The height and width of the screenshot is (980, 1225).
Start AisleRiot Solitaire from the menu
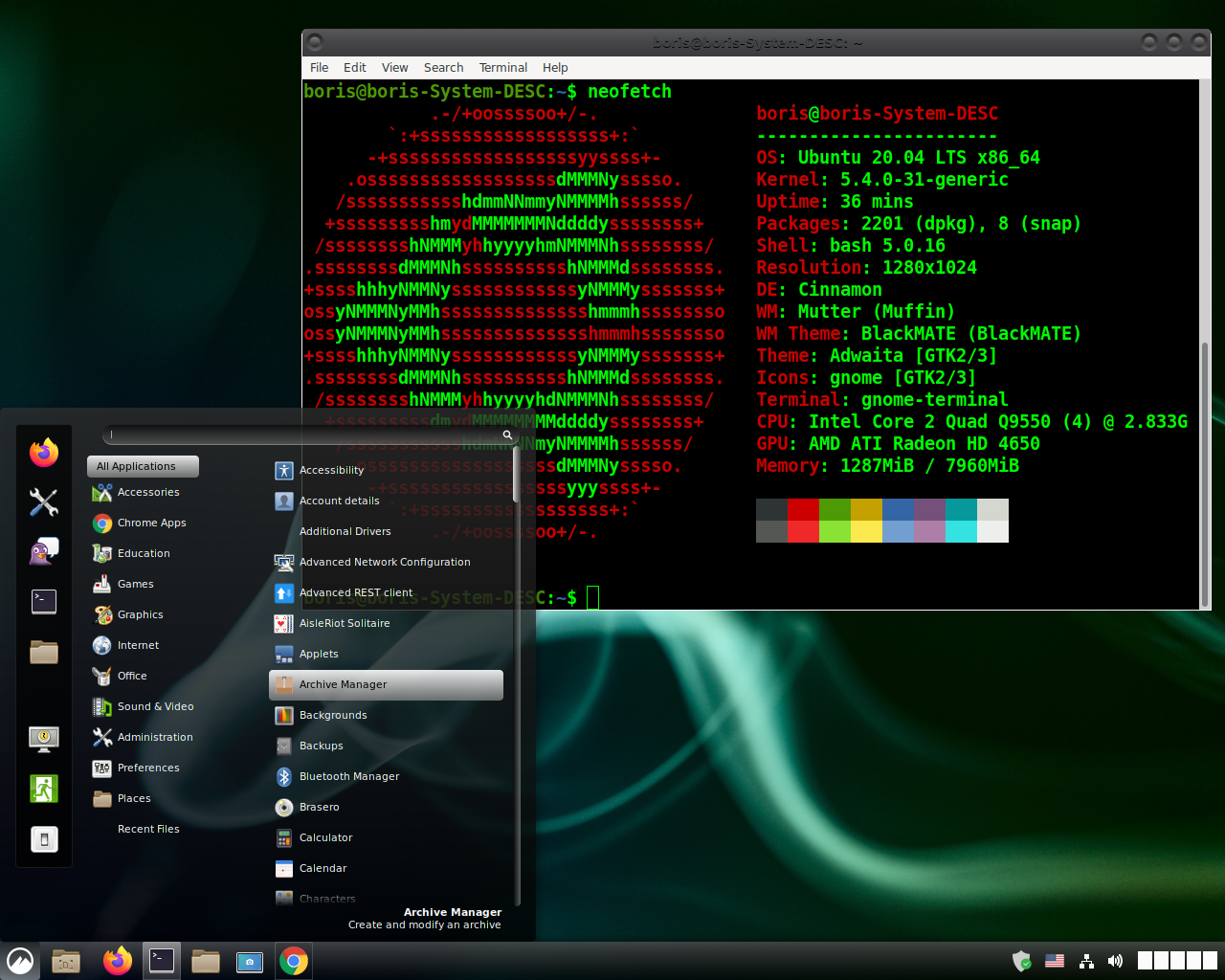(388, 623)
